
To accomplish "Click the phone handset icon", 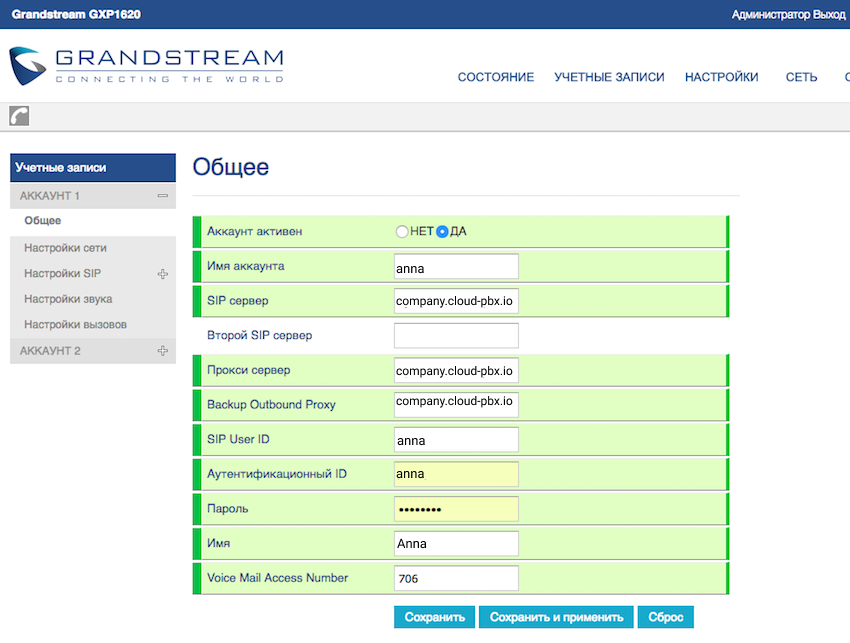I will pos(19,116).
